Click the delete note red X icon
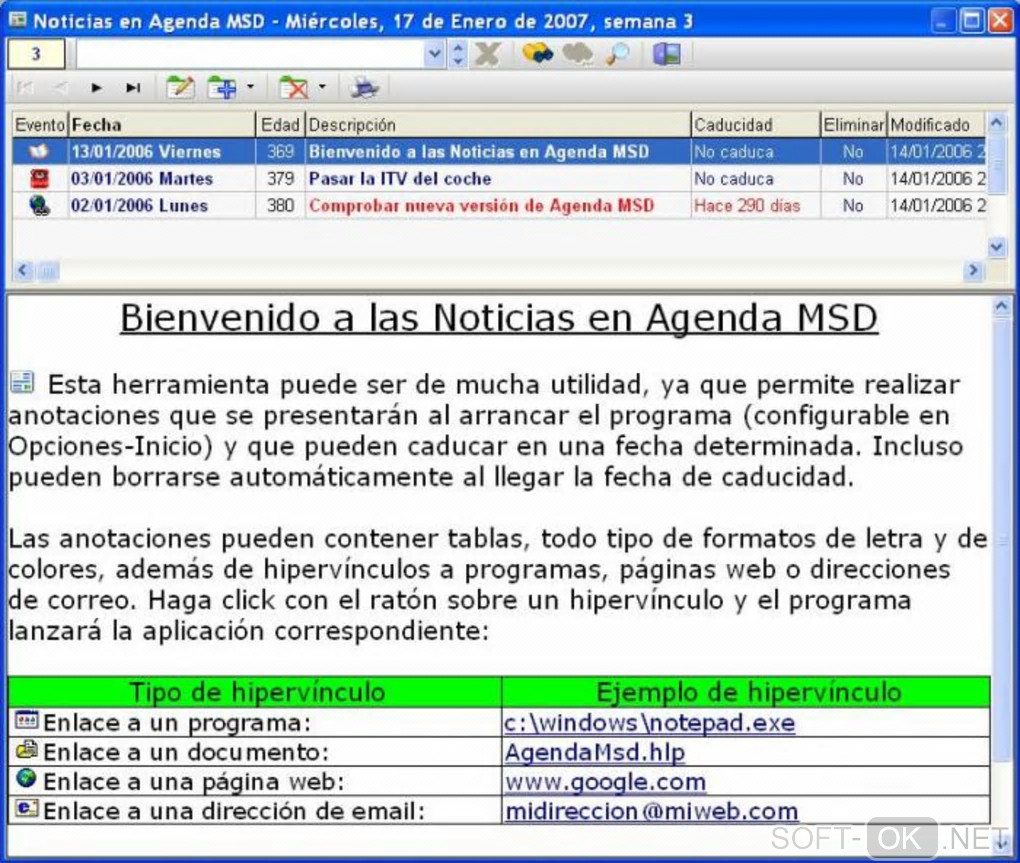 click(293, 87)
